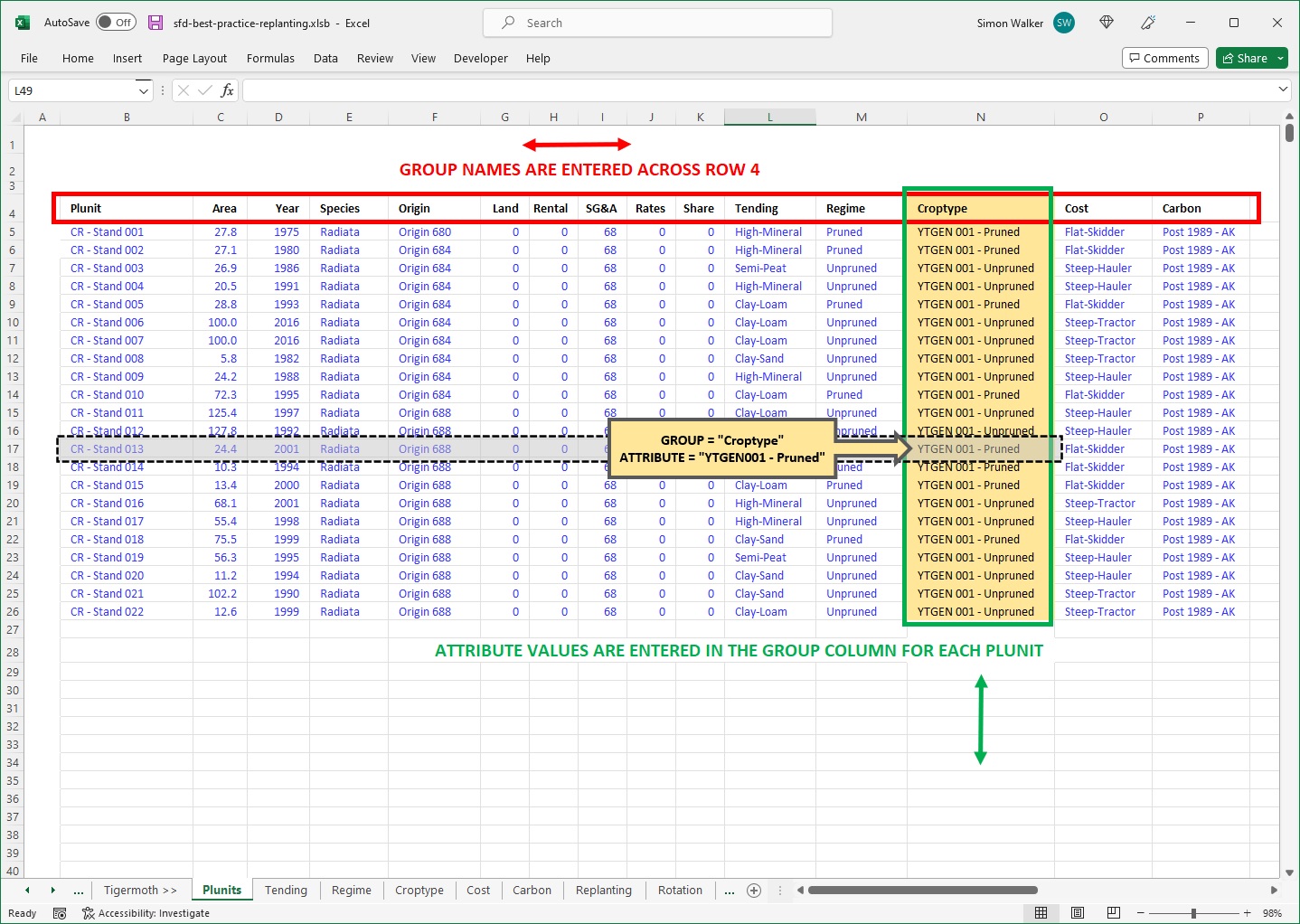The height and width of the screenshot is (924, 1300).
Task: Click the formula bar cancel icon
Action: pyautogui.click(x=184, y=90)
